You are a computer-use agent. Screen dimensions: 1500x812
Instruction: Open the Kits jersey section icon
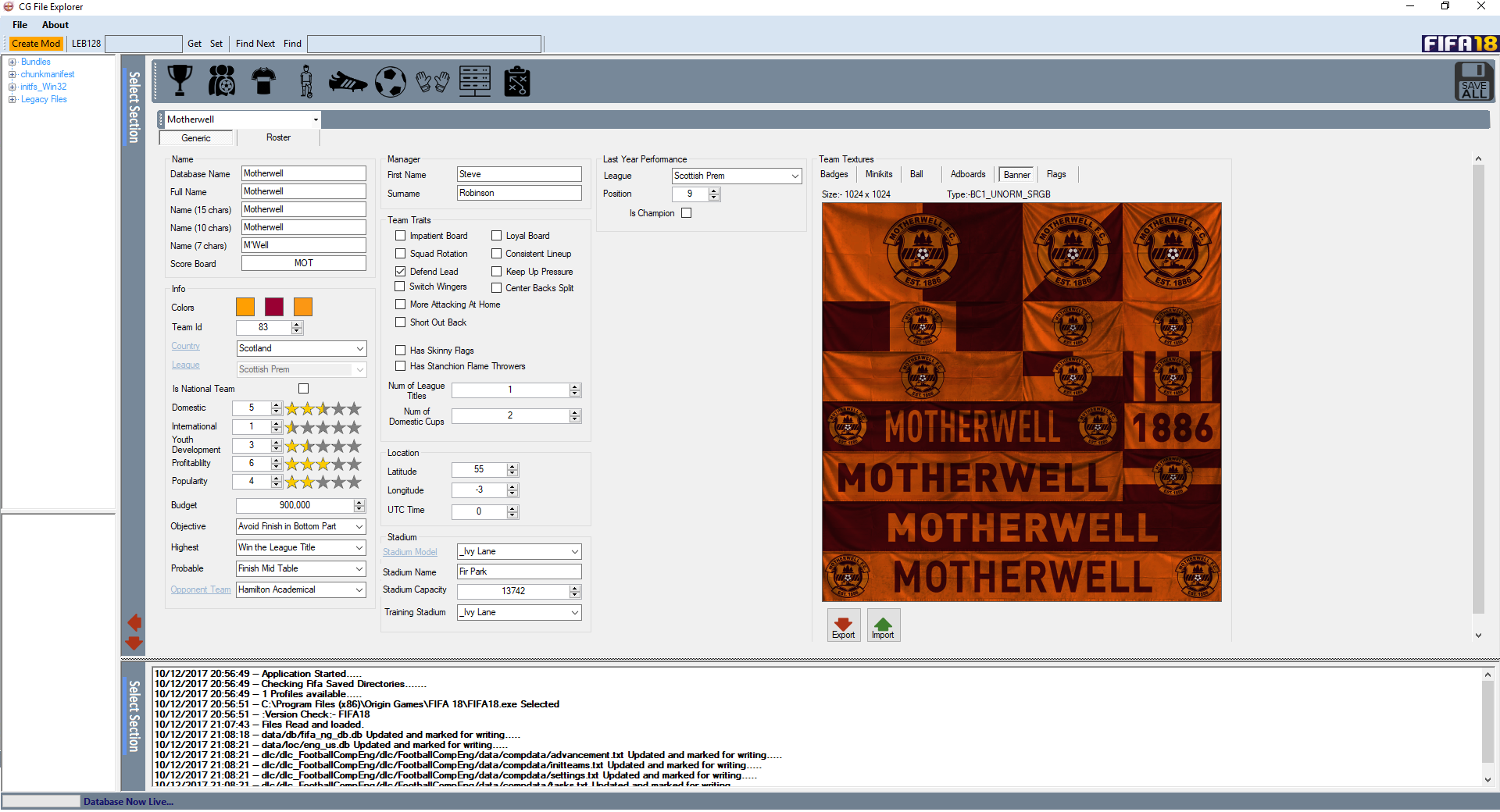[x=264, y=80]
